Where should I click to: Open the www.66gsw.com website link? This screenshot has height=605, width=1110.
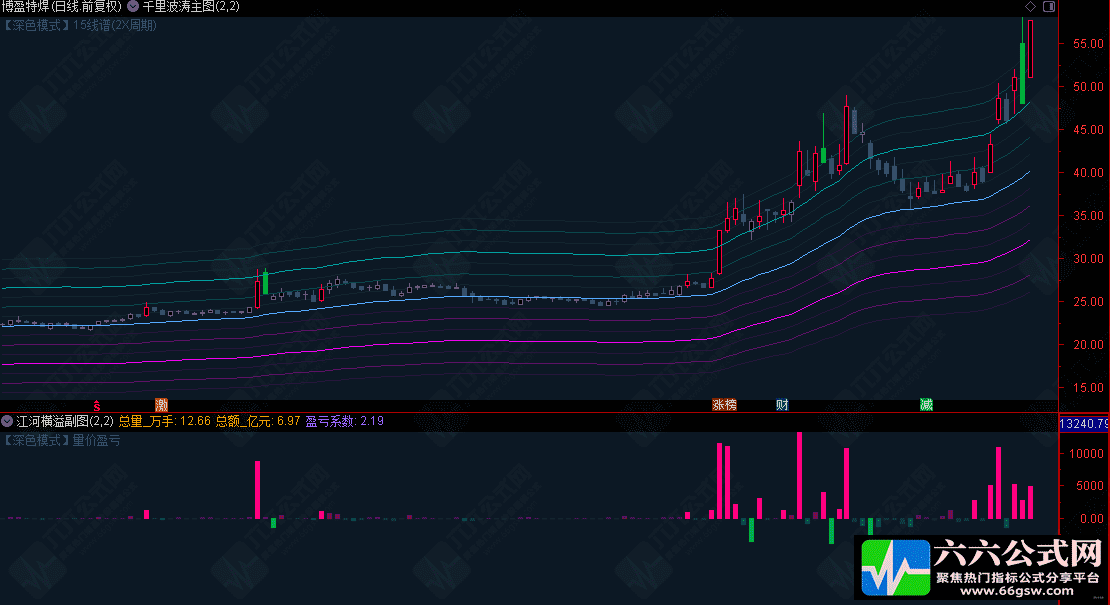(x=1017, y=592)
